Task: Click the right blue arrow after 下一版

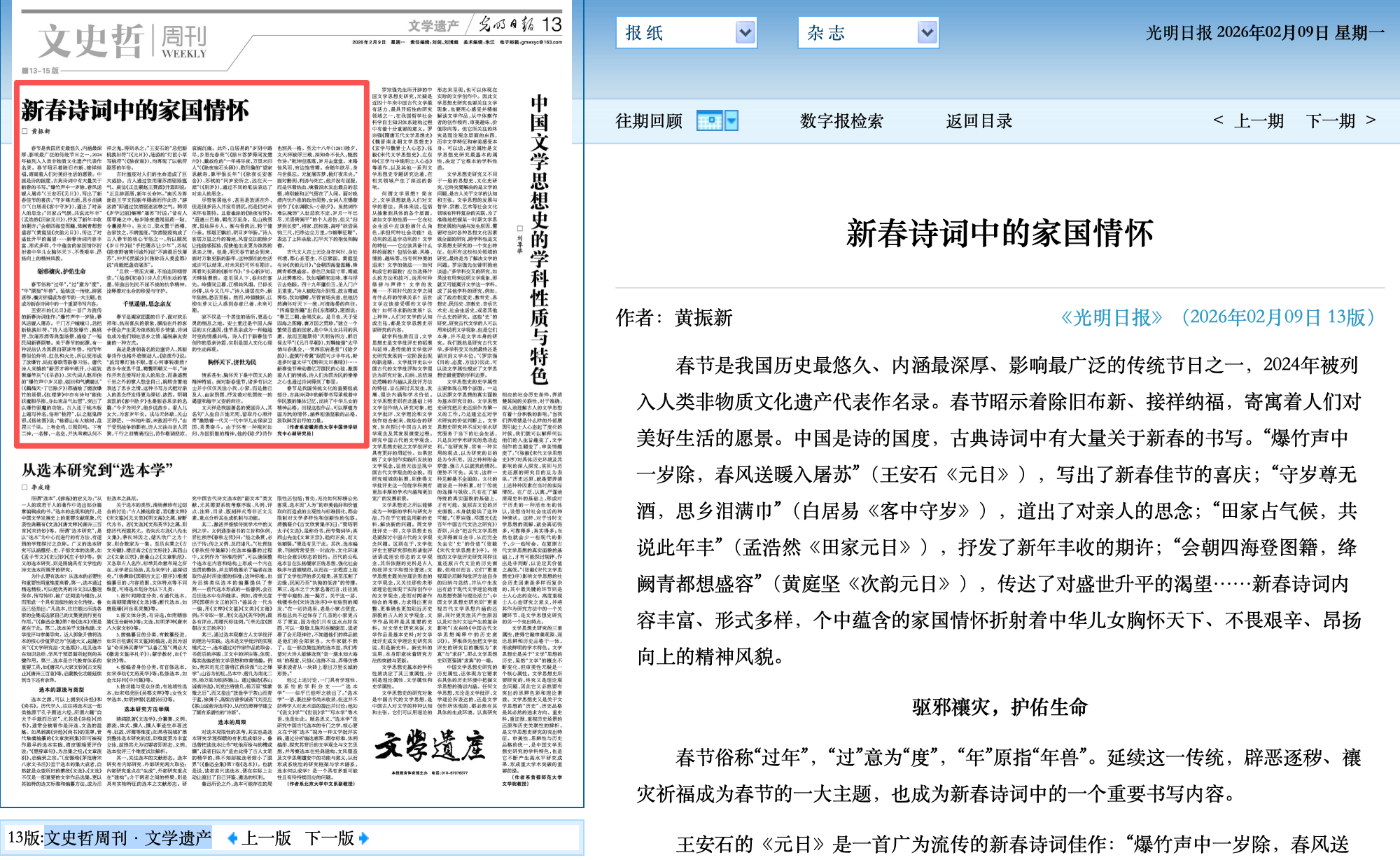Action: coord(363,838)
